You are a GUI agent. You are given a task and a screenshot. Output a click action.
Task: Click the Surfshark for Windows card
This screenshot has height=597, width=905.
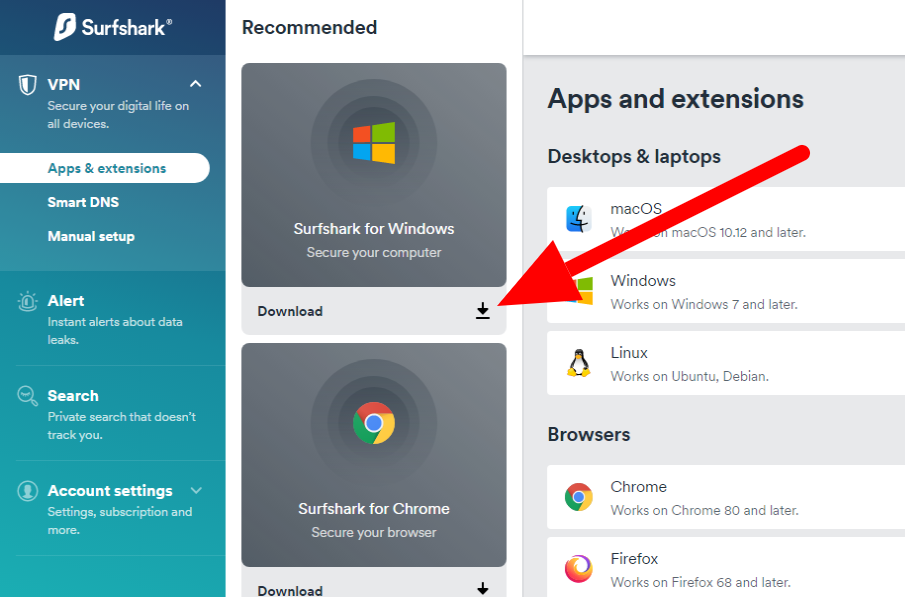coord(374,175)
